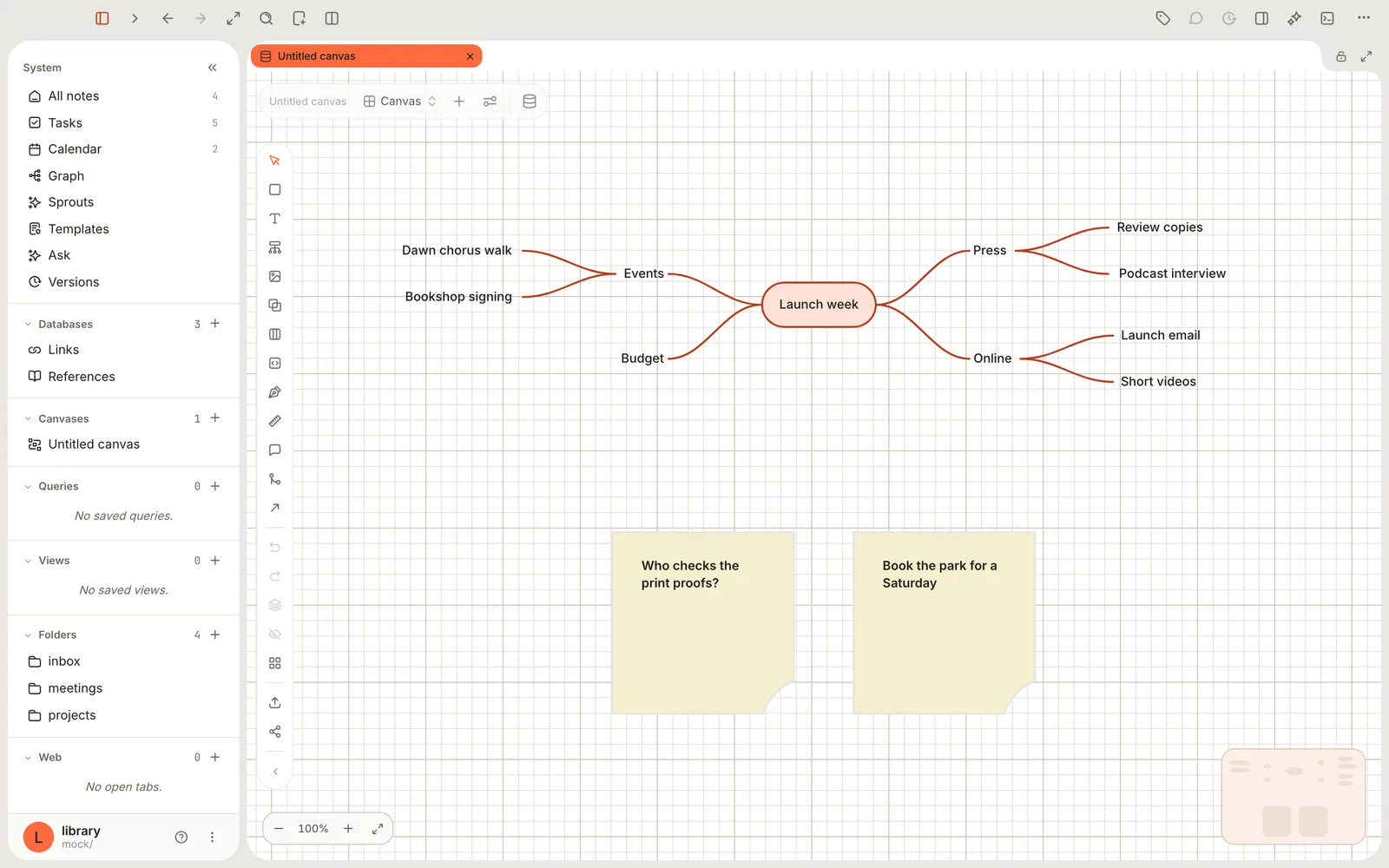Open the Canvas view type dropdown

tap(400, 102)
